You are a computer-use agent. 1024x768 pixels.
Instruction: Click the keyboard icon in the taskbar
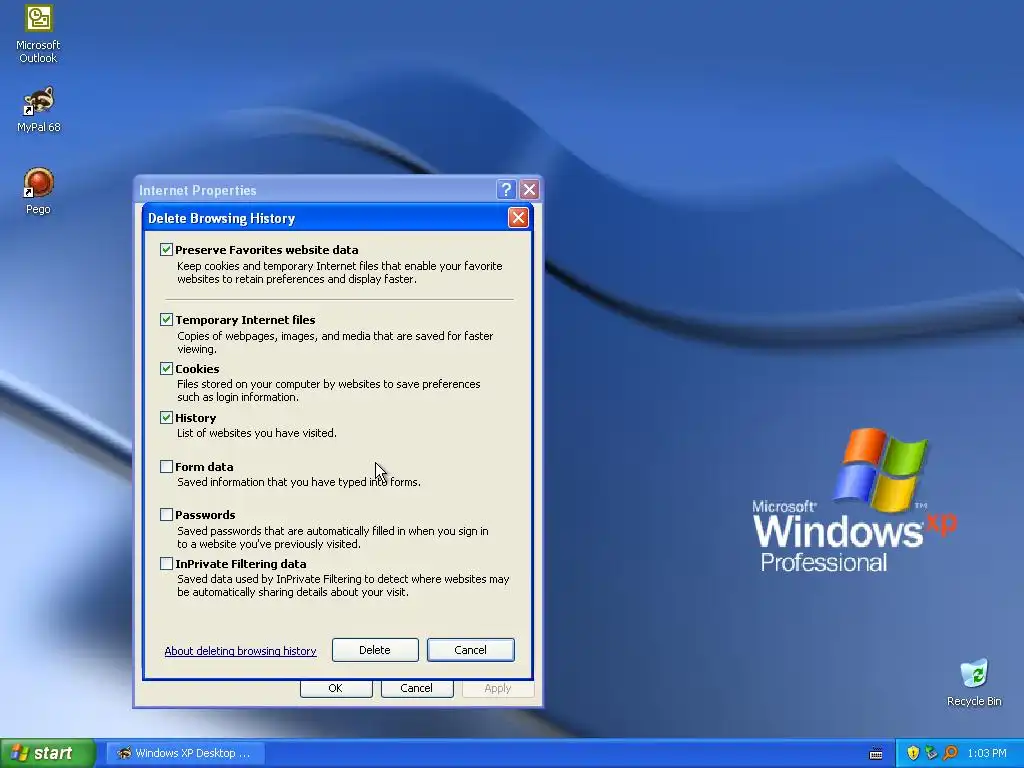click(876, 754)
